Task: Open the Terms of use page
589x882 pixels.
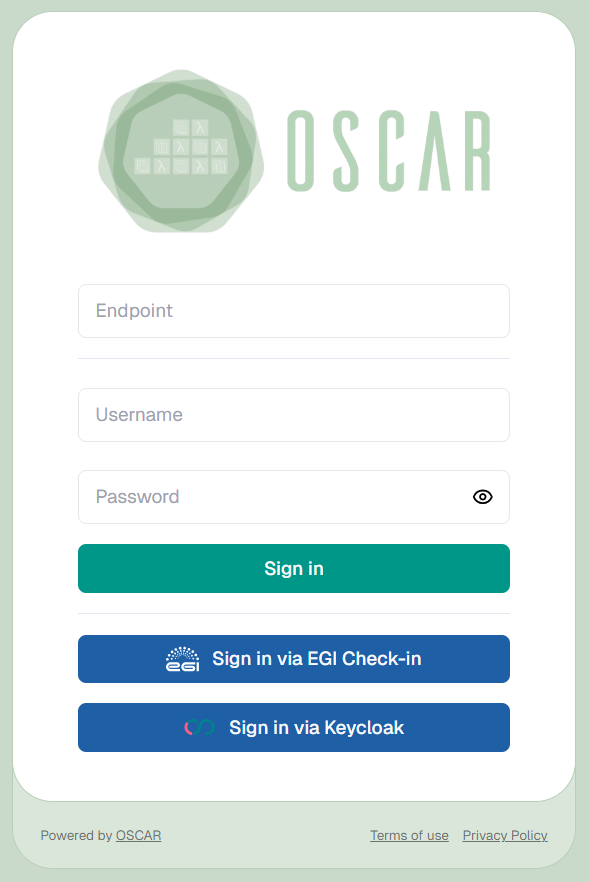Action: tap(409, 835)
